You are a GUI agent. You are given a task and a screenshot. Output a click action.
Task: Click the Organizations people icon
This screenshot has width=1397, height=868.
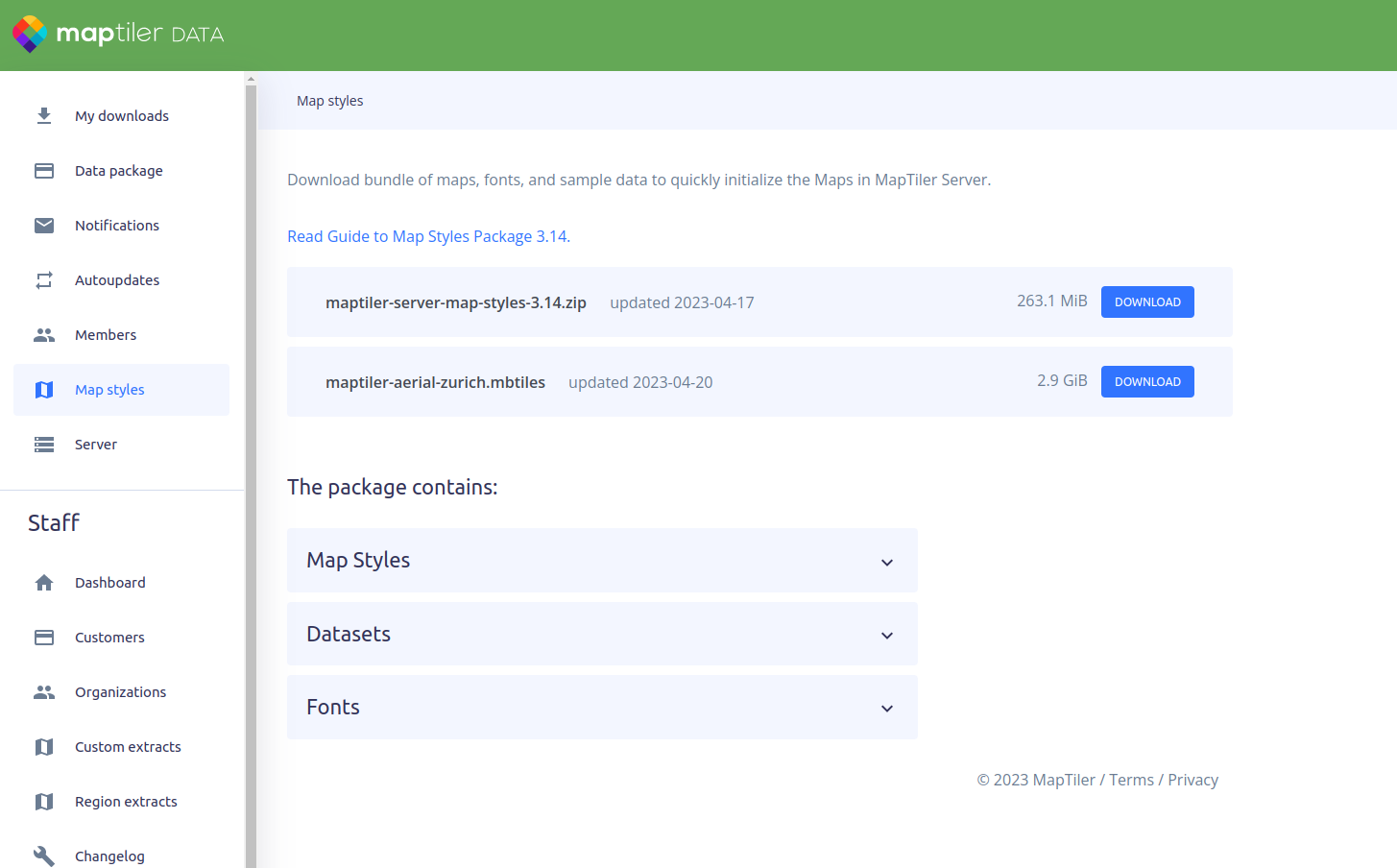(44, 692)
